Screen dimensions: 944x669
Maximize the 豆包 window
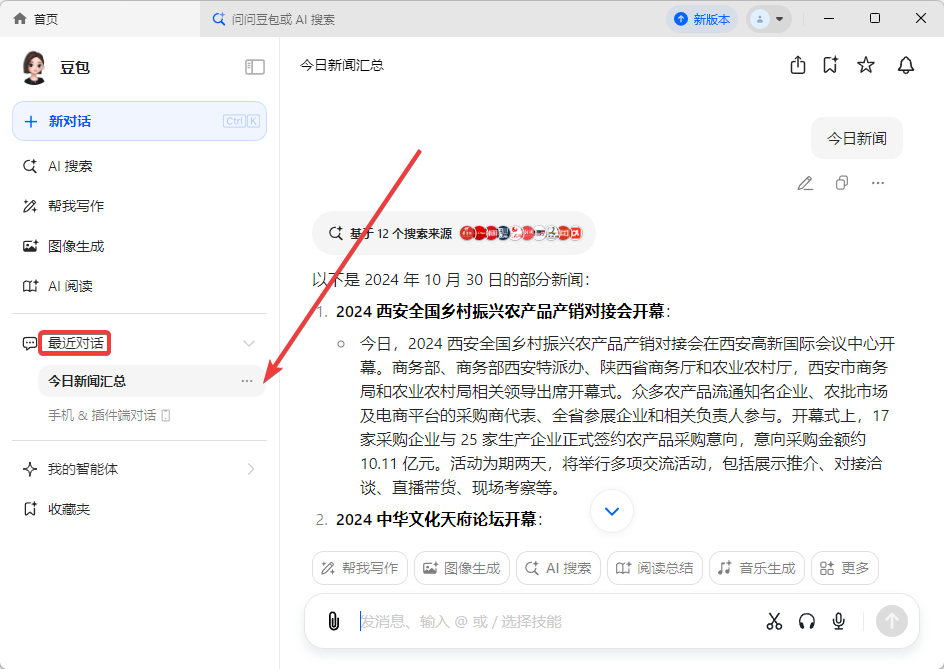pyautogui.click(x=875, y=19)
